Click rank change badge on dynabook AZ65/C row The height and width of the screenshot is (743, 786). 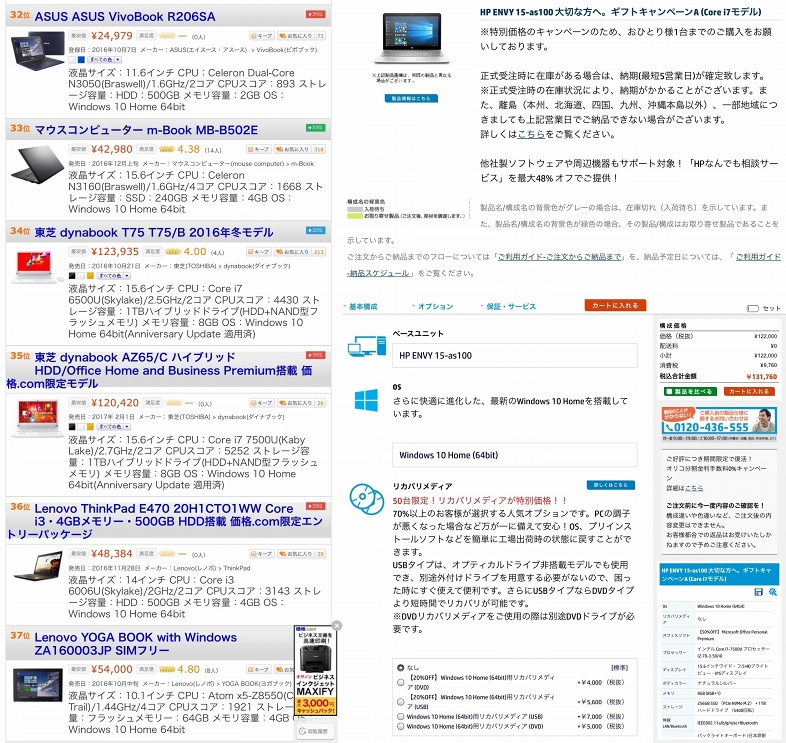click(x=315, y=355)
